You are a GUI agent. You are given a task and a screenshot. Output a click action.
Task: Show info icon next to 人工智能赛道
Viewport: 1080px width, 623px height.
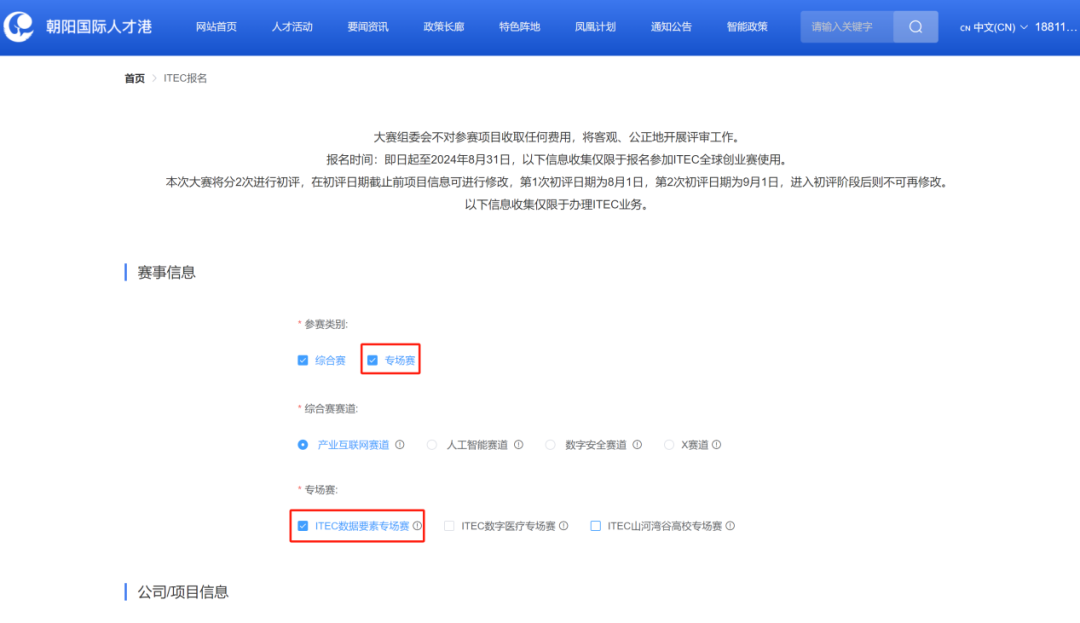pos(519,445)
